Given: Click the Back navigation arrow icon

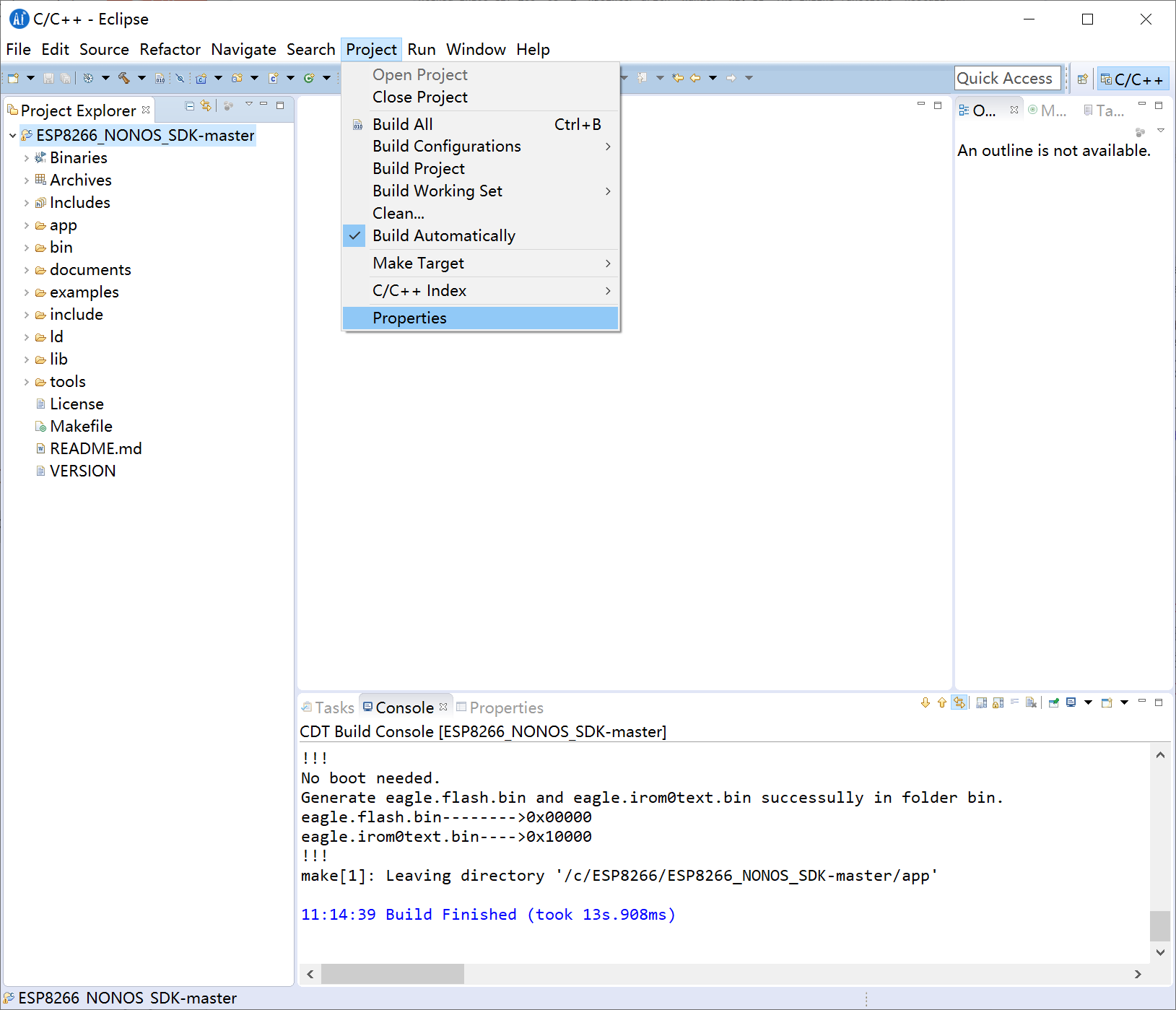Looking at the screenshot, I should point(695,78).
